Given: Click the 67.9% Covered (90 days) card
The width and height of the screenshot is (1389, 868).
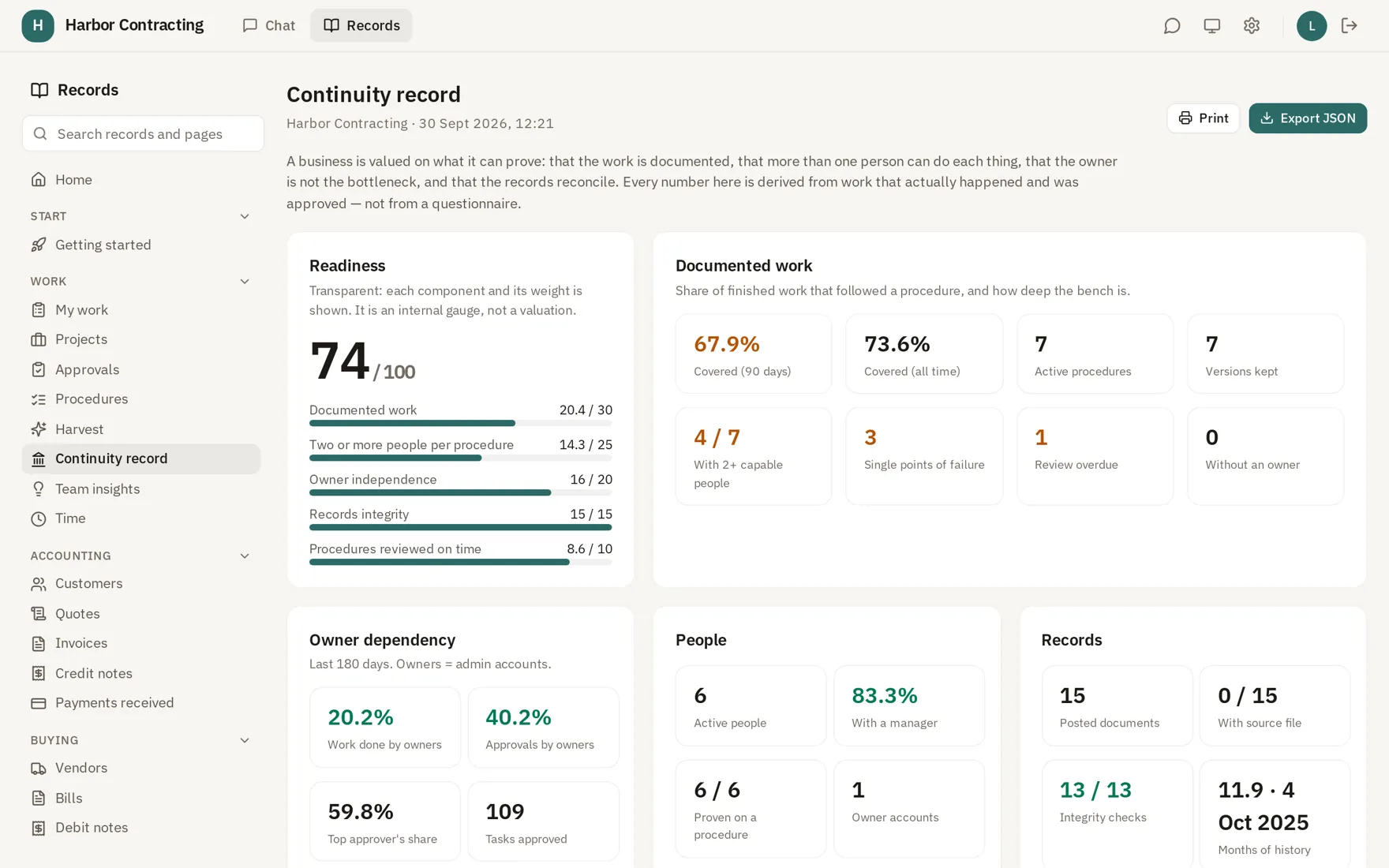Looking at the screenshot, I should point(753,354).
